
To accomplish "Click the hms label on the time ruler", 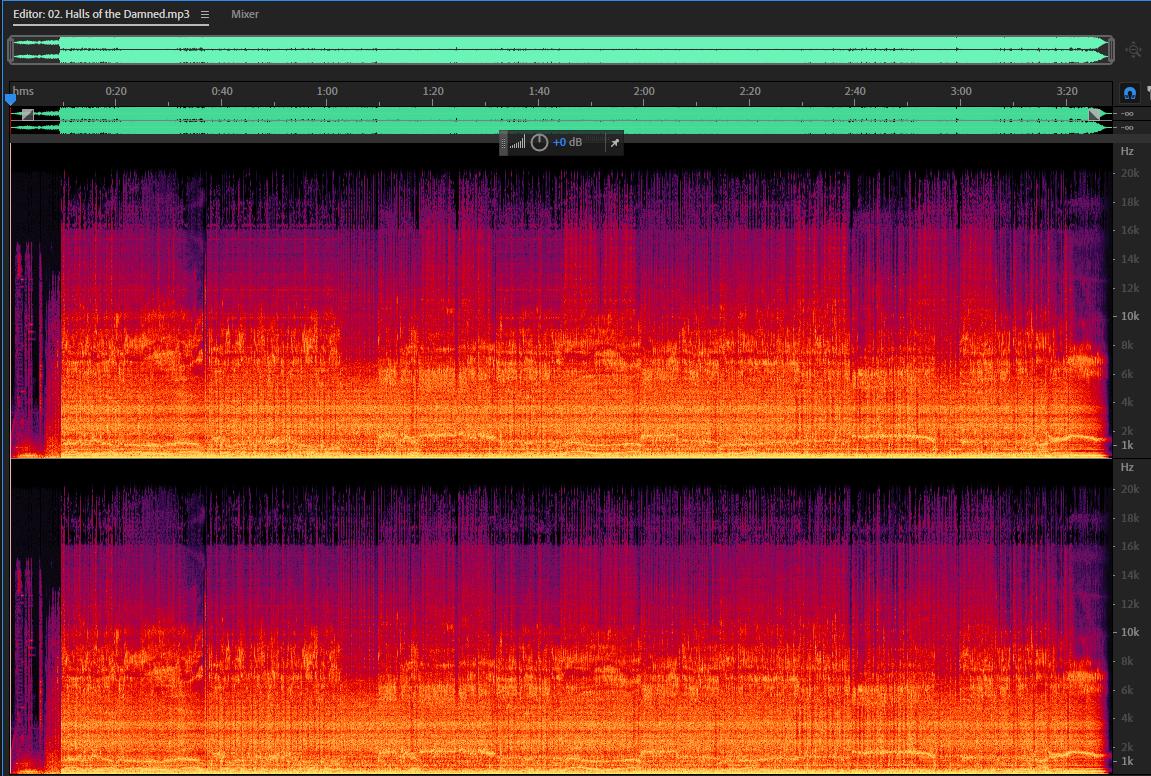I will tap(23, 91).
